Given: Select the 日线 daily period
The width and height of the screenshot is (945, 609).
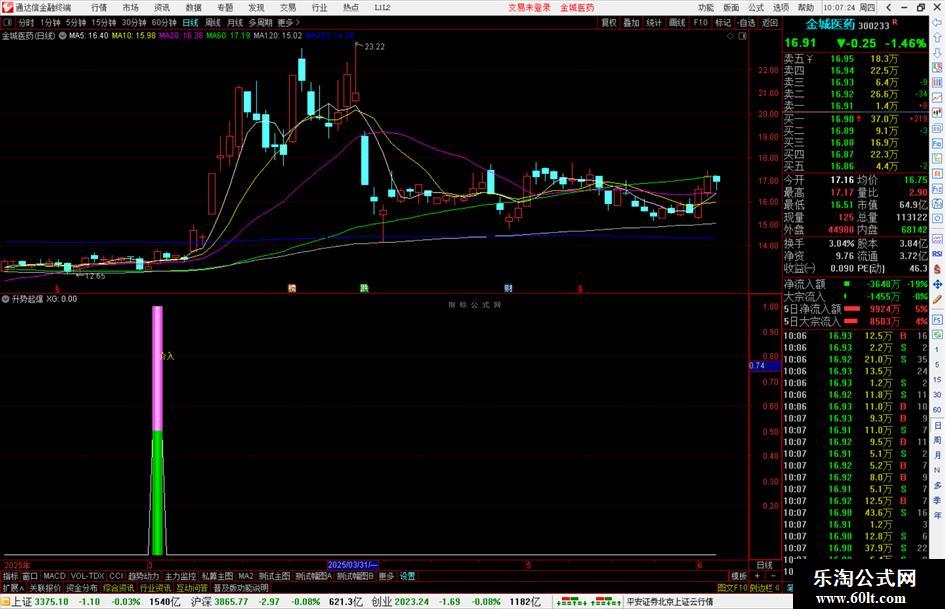Looking at the screenshot, I should click(190, 23).
